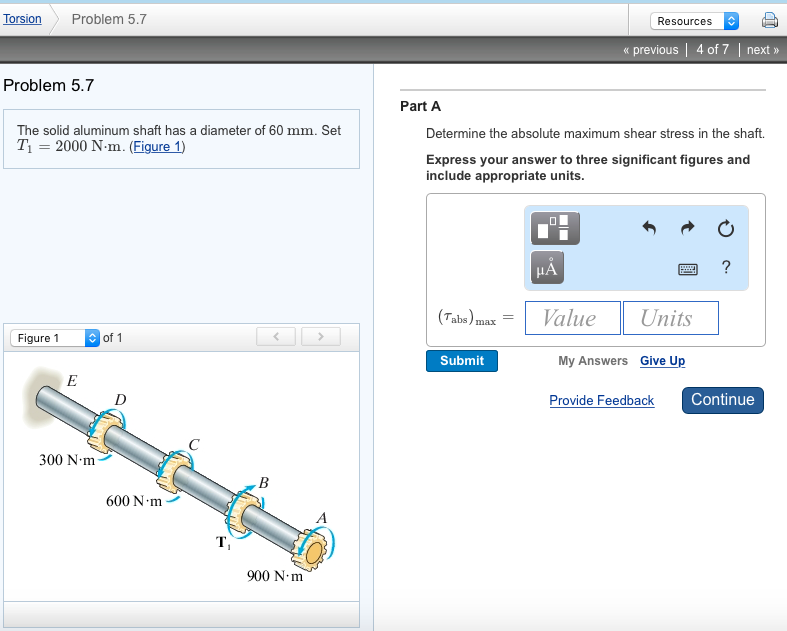The height and width of the screenshot is (631, 787).
Task: Open the Greek symbols and units tool
Action: (547, 267)
